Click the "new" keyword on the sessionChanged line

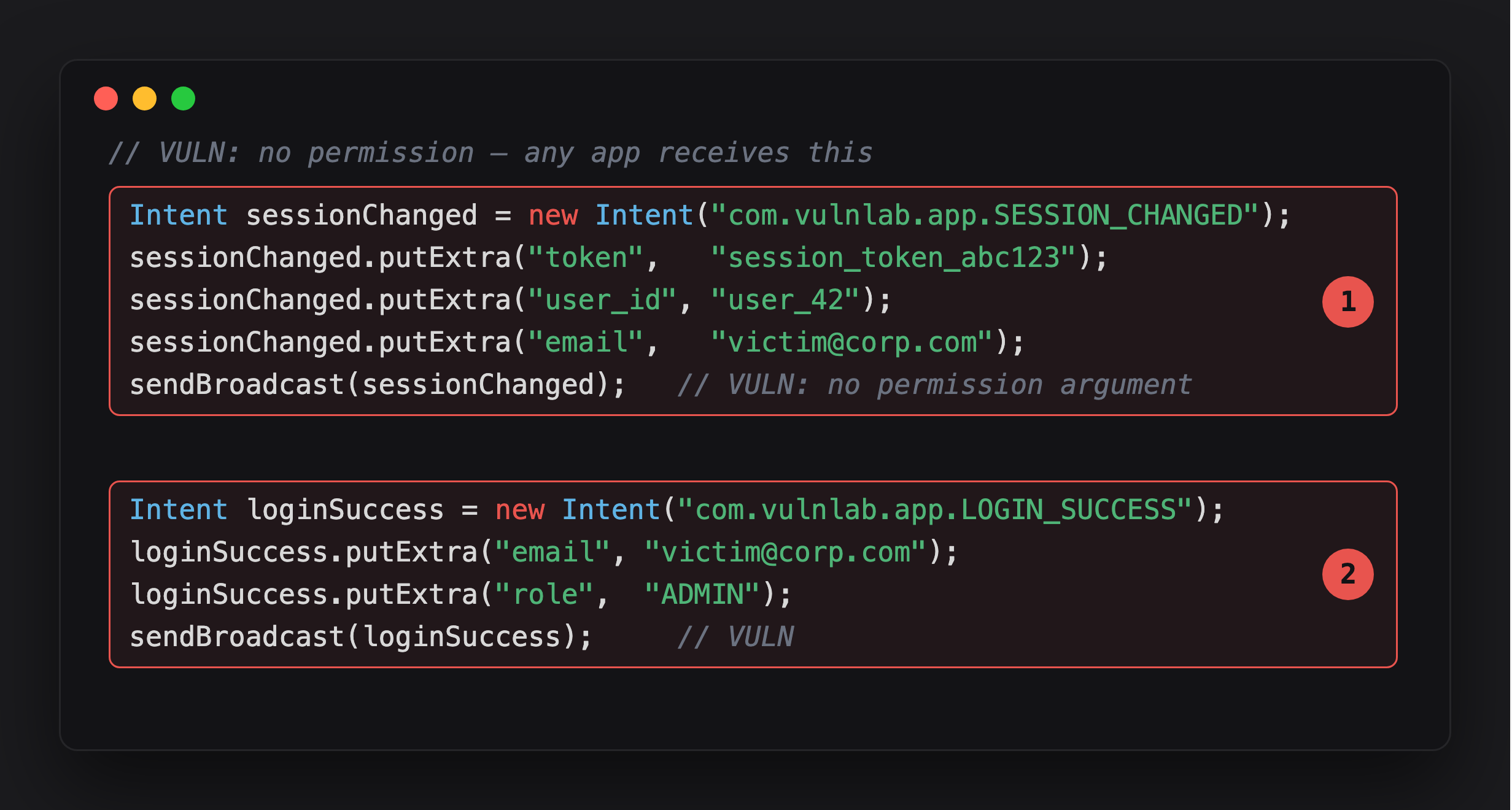pyautogui.click(x=552, y=215)
